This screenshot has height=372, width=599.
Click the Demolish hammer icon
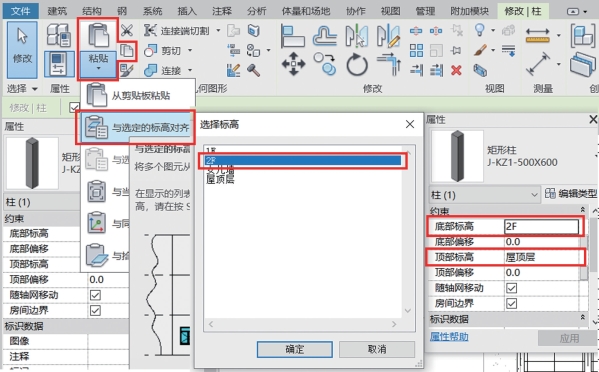pyautogui.click(x=253, y=70)
